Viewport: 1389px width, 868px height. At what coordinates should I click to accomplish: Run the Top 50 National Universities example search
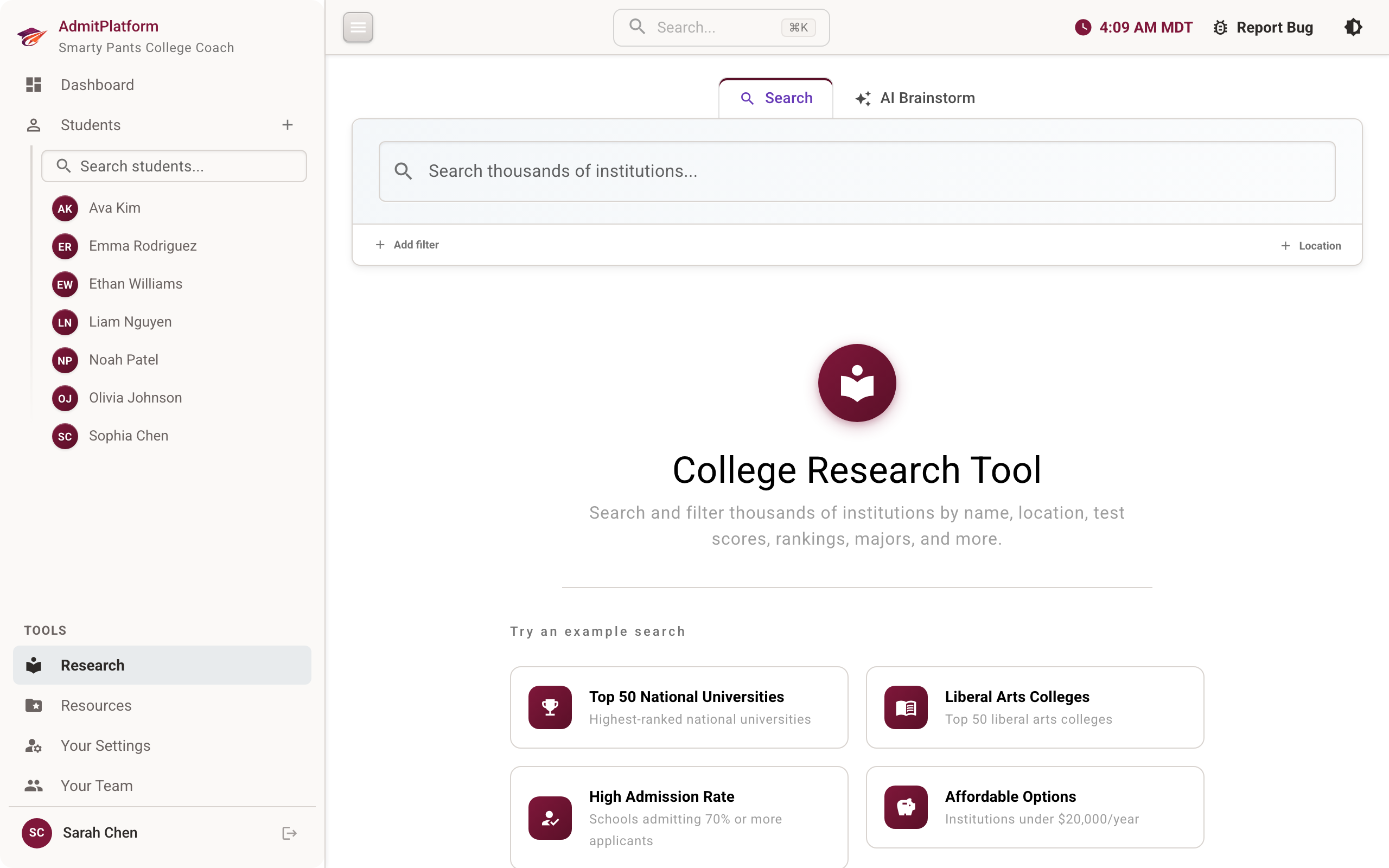[x=678, y=707]
